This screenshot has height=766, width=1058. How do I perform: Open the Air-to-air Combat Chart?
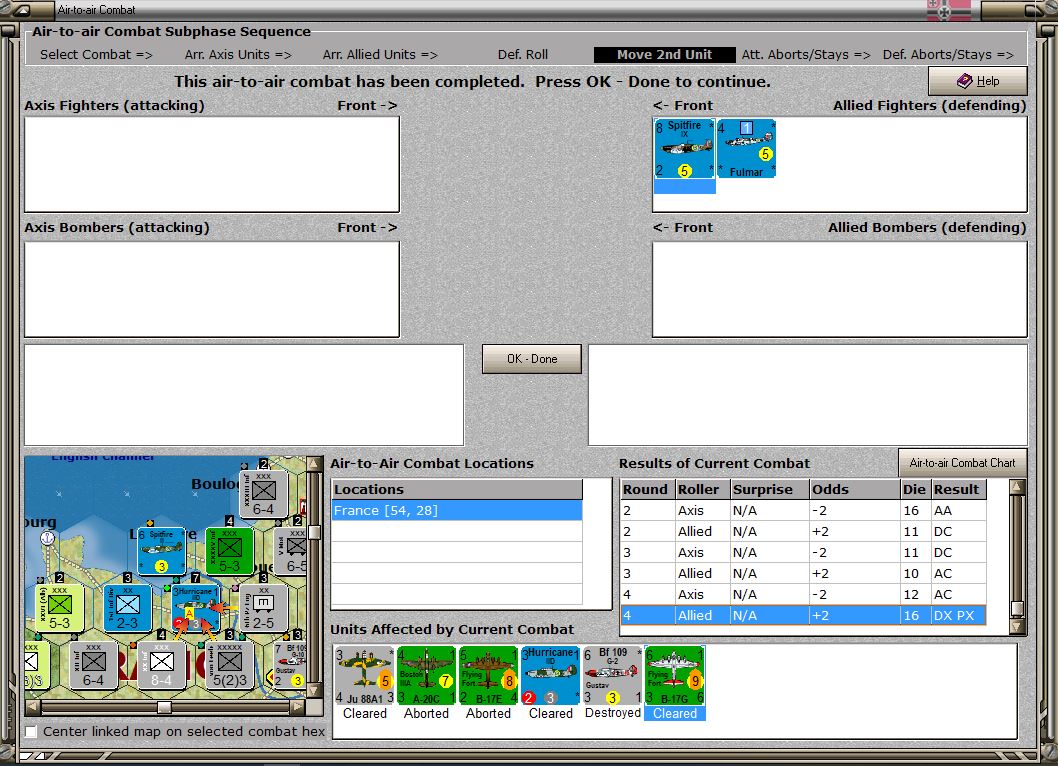(x=962, y=463)
